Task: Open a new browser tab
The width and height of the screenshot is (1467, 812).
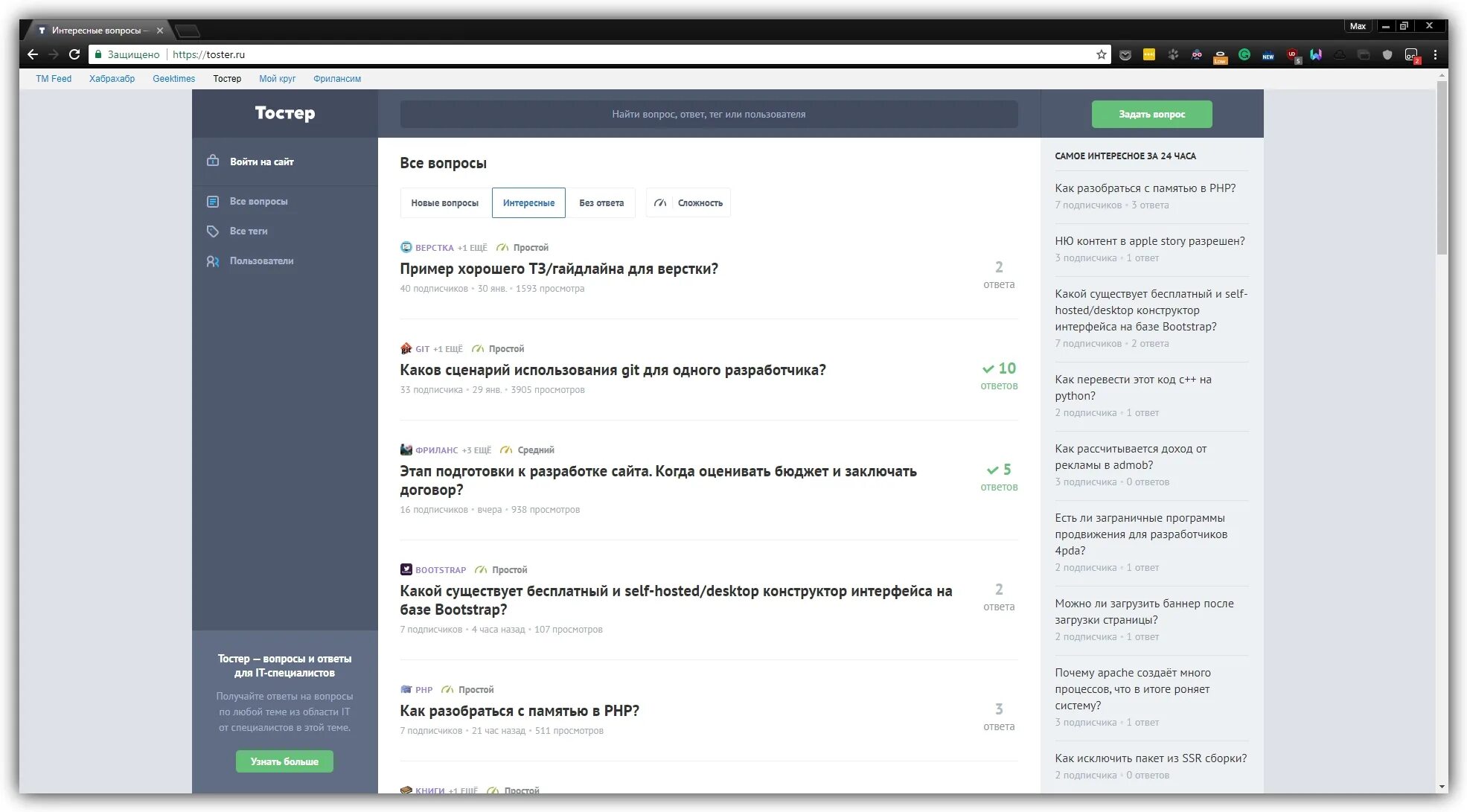Action: 188,31
